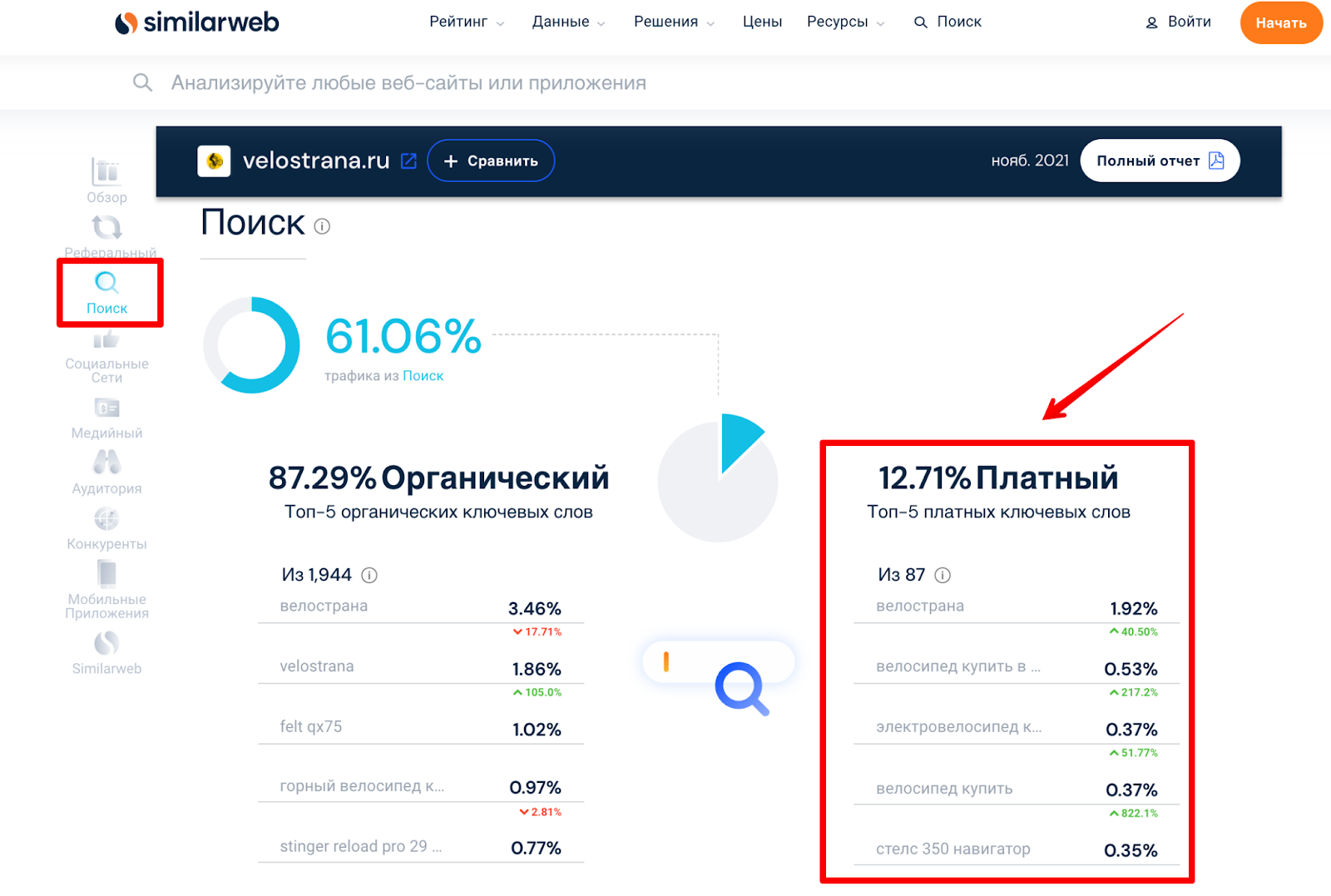Click info icon next to Поиск heading
The width and height of the screenshot is (1331, 896).
pos(323,226)
